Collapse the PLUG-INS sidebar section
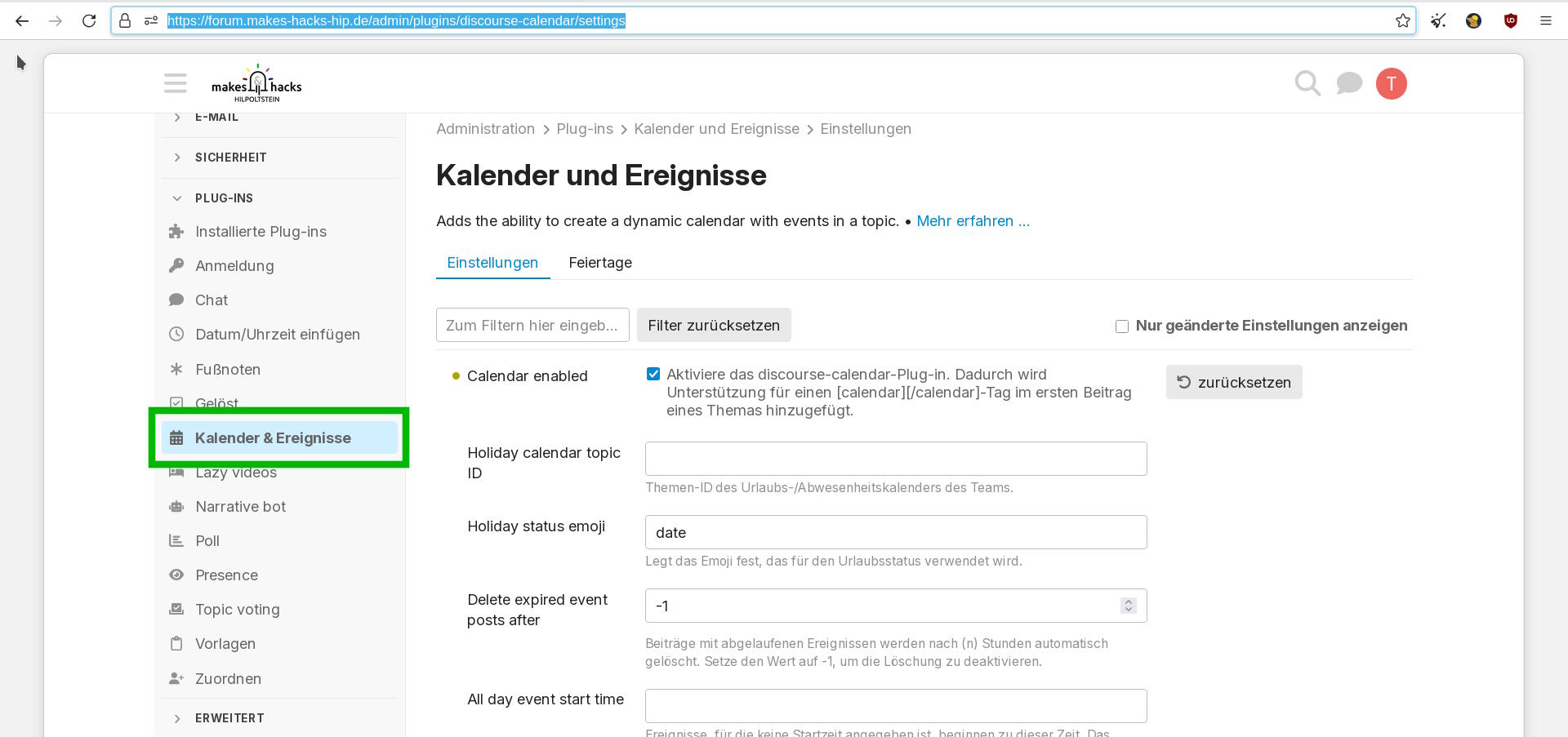The height and width of the screenshot is (737, 1568). 224,198
